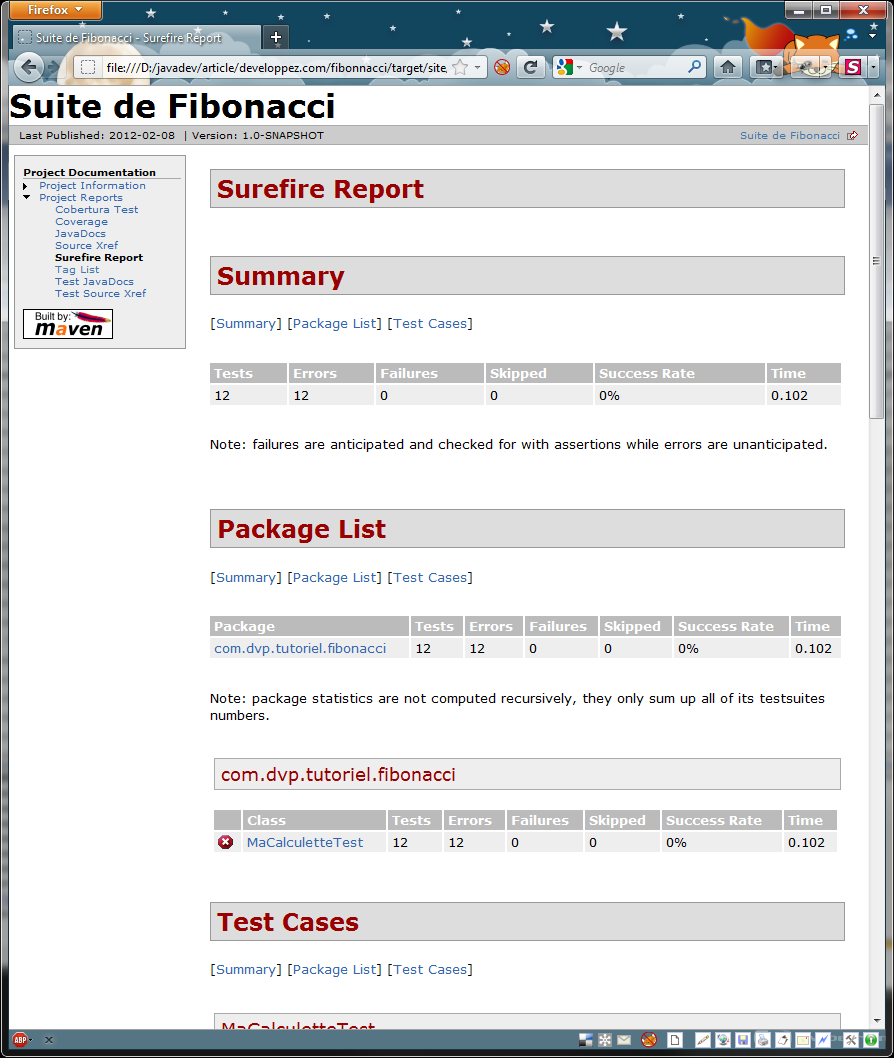This screenshot has height=1058, width=894.
Task: Open the com.dvp.tutoriel.fibonacci package link
Action: [300, 648]
